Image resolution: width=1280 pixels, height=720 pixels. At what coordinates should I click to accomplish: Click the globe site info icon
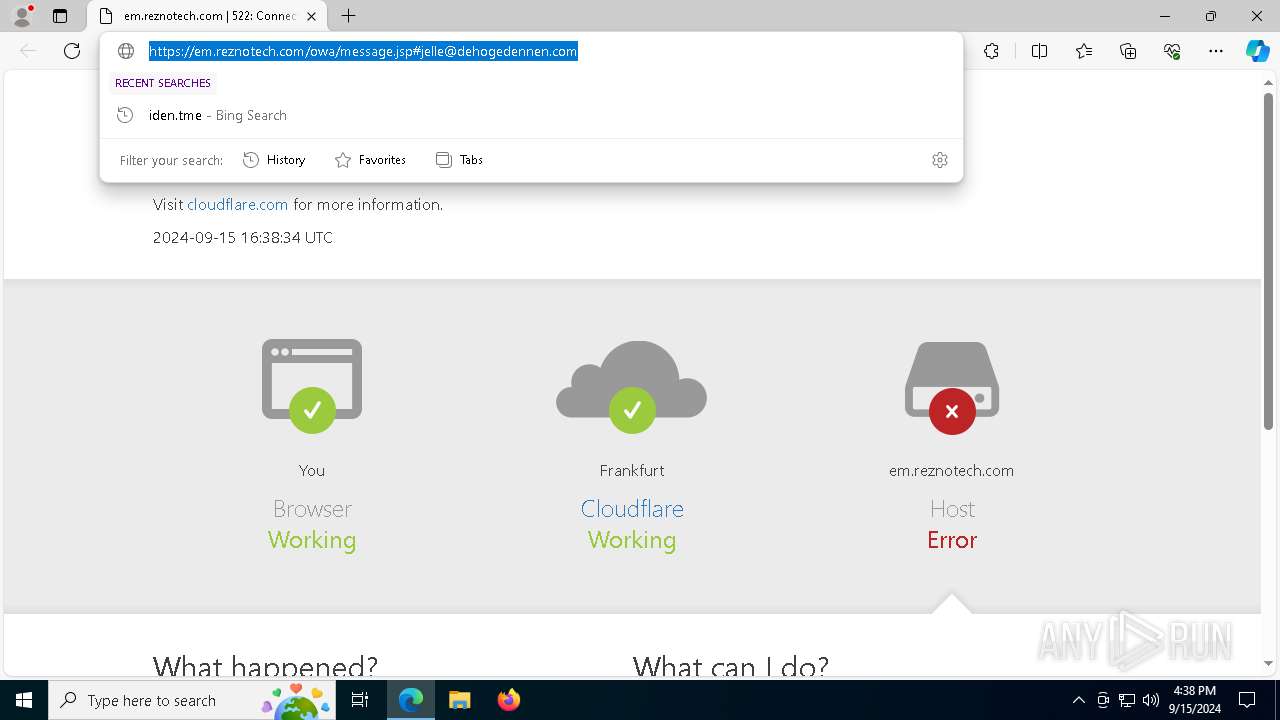[x=126, y=51]
